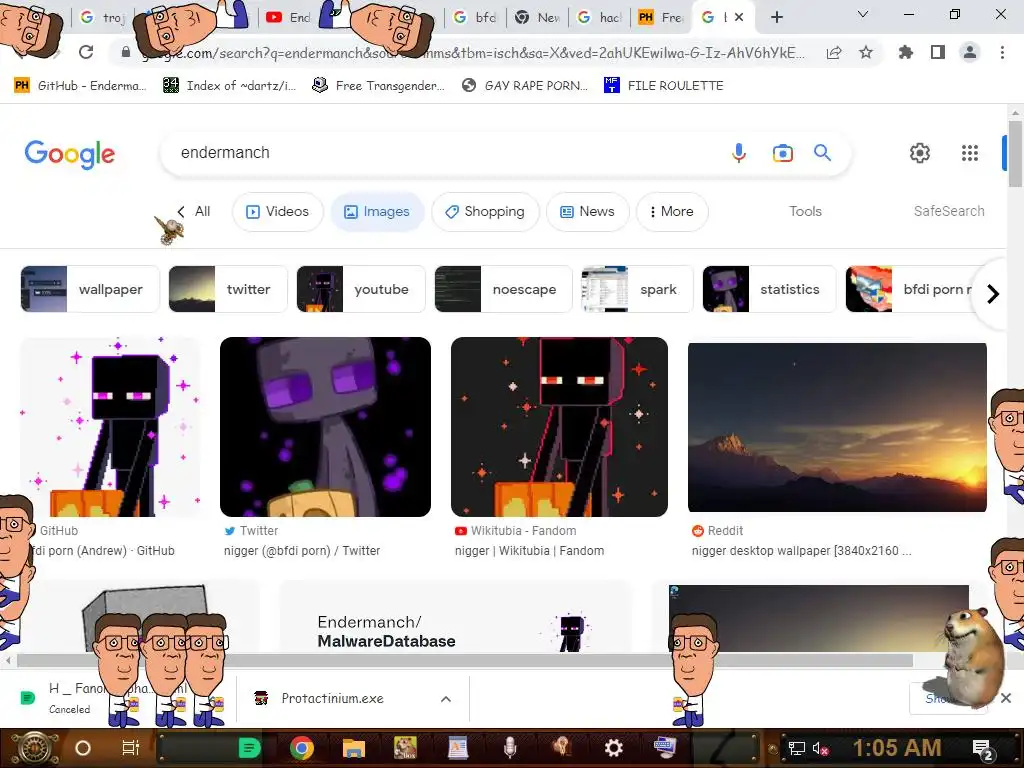Open the notification center icon
This screenshot has width=1024, height=768.
(x=984, y=749)
